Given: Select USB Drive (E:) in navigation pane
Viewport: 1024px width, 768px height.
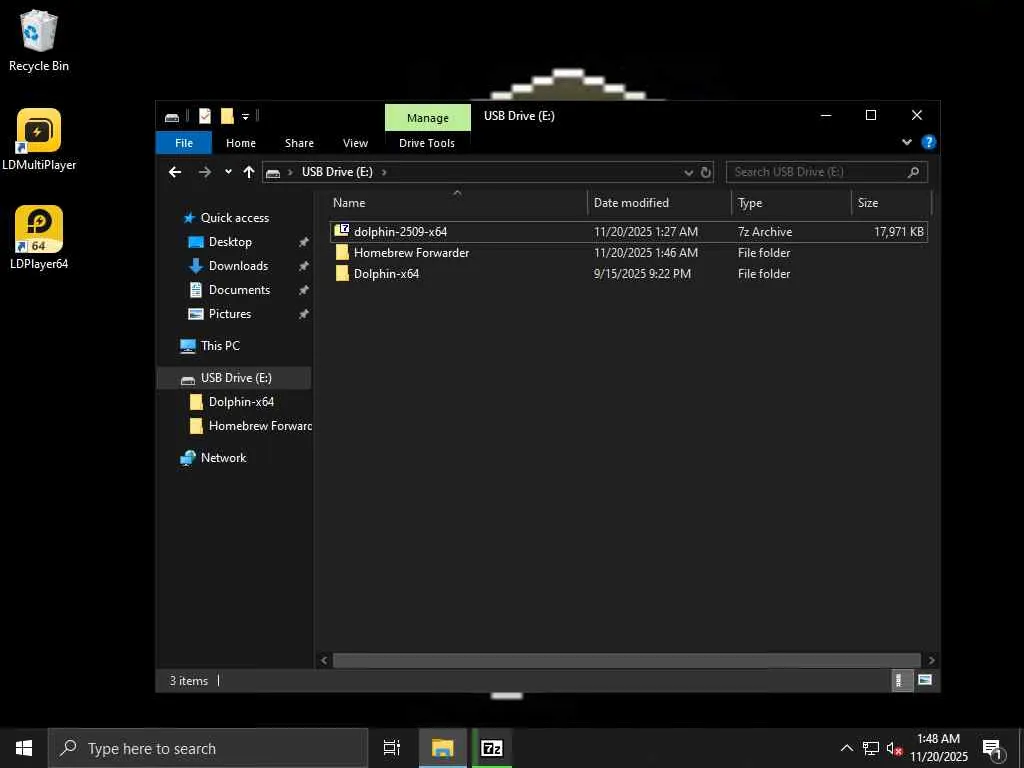Looking at the screenshot, I should 235,378.
